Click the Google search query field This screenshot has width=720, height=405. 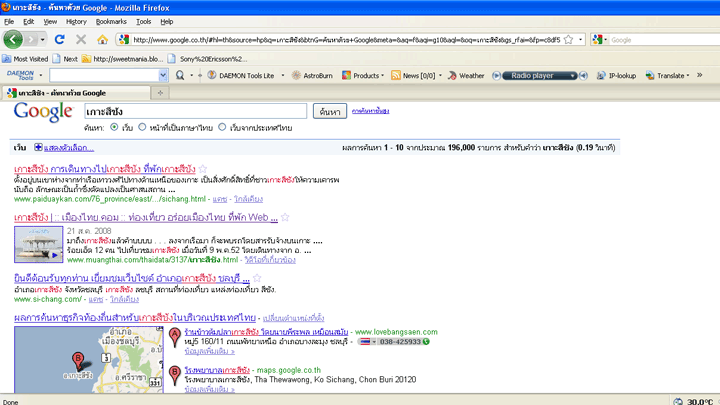click(195, 111)
